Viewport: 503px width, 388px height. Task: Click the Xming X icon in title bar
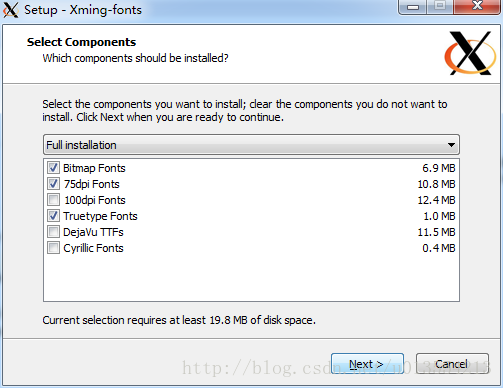10,10
